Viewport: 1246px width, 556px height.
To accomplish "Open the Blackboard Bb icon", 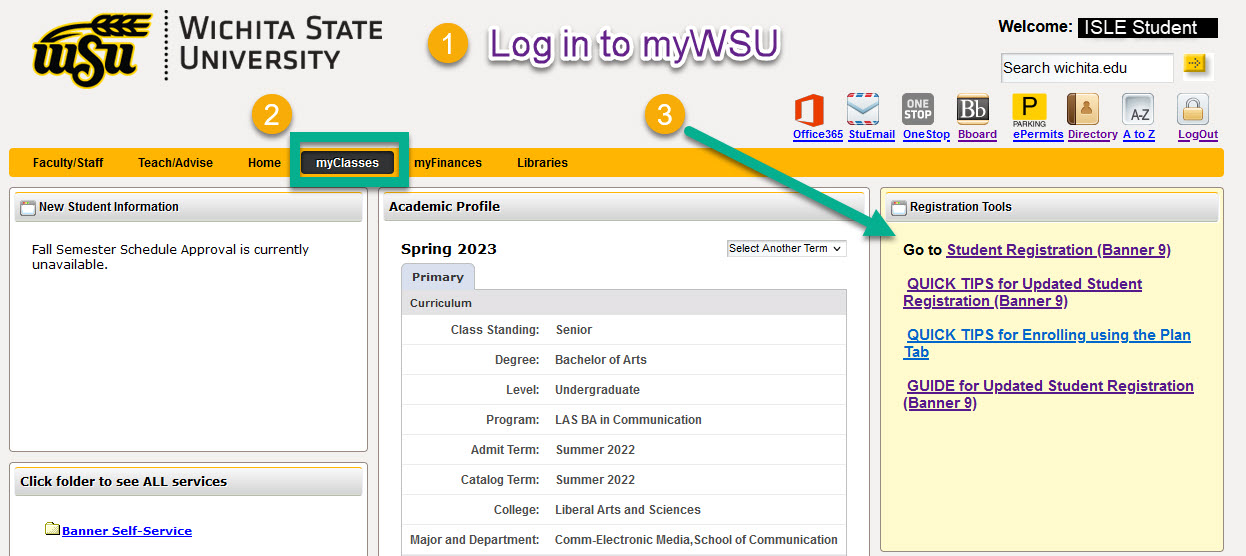I will (x=972, y=110).
